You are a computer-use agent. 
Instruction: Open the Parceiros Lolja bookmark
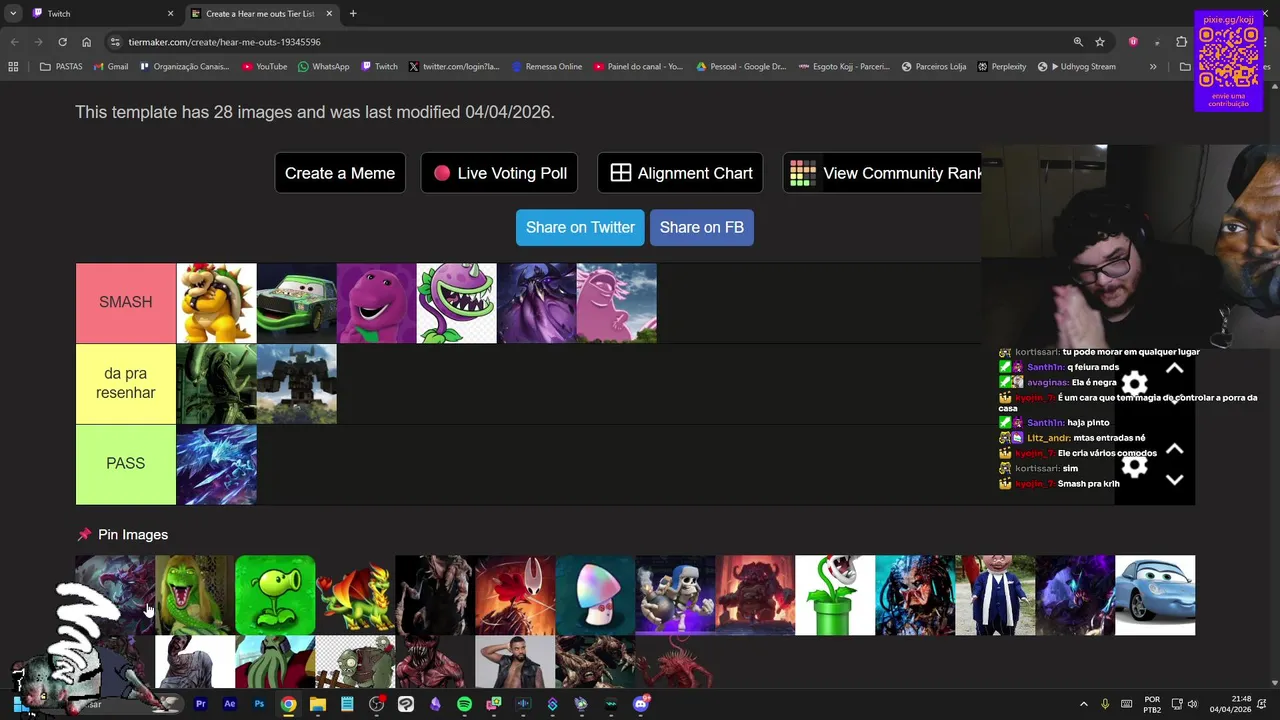pyautogui.click(x=934, y=67)
